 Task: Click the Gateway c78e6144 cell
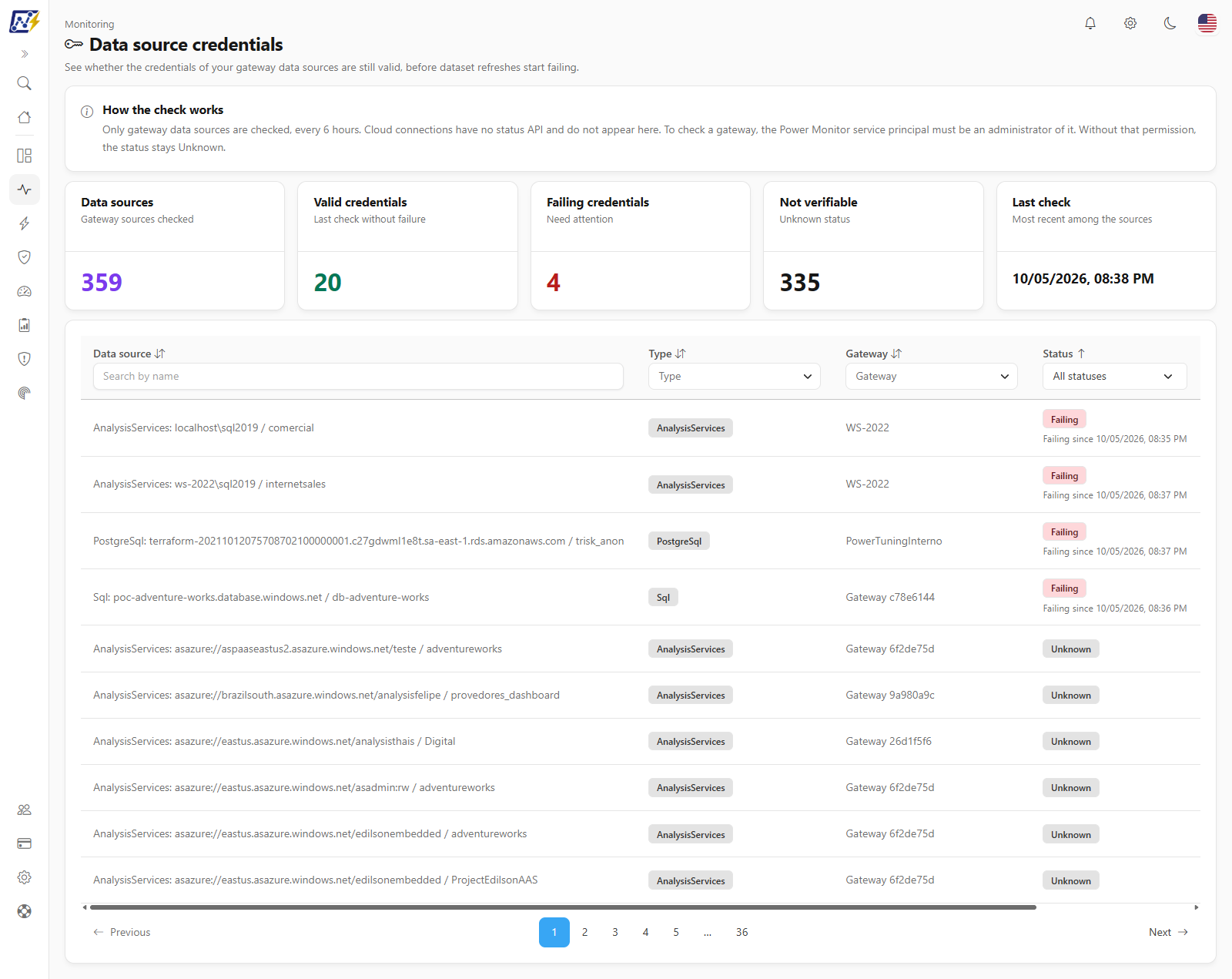coord(890,597)
